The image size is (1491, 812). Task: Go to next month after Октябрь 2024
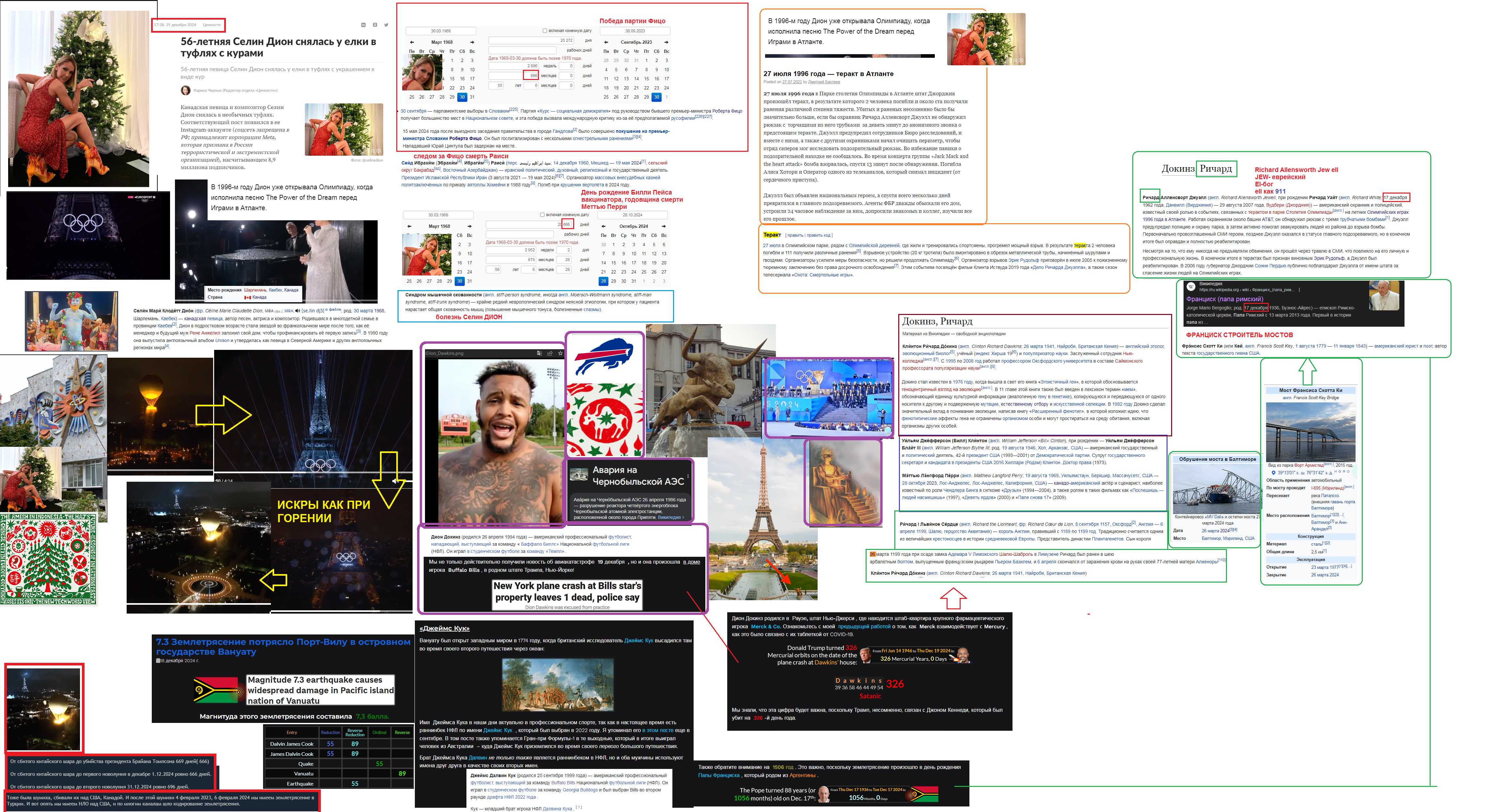[663, 226]
